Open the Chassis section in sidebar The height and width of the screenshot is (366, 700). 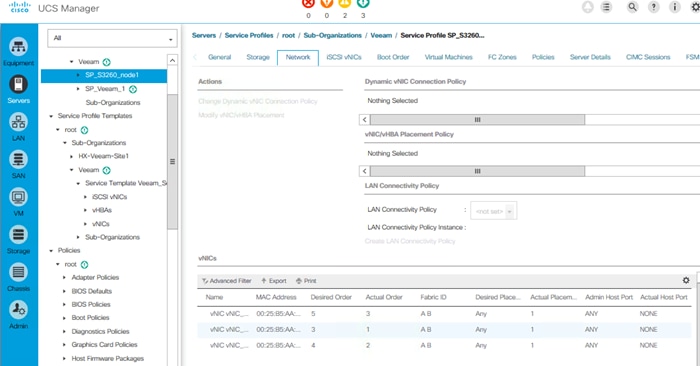coord(18,277)
